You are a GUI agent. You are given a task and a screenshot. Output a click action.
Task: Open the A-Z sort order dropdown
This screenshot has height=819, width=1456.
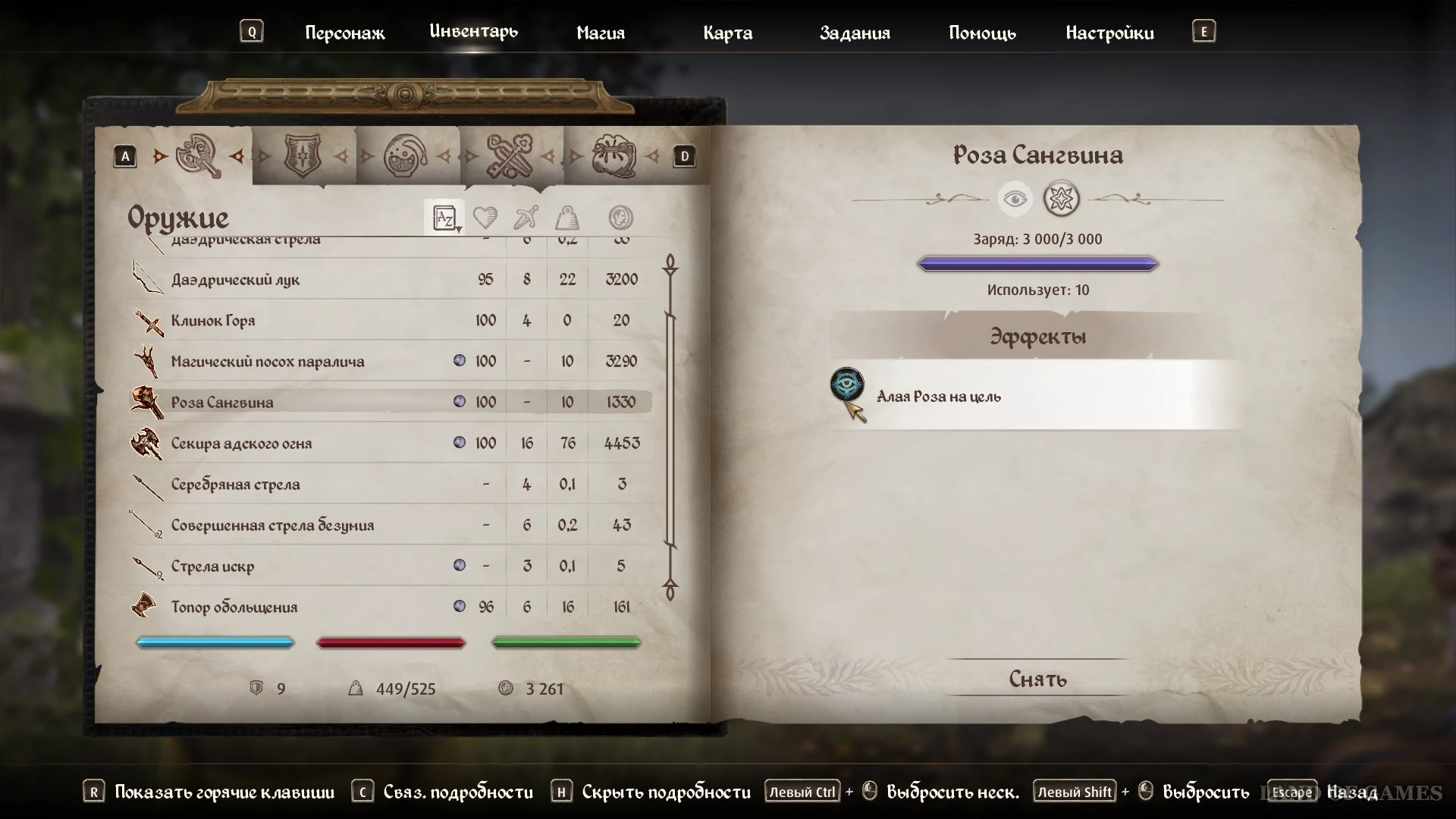coord(444,218)
